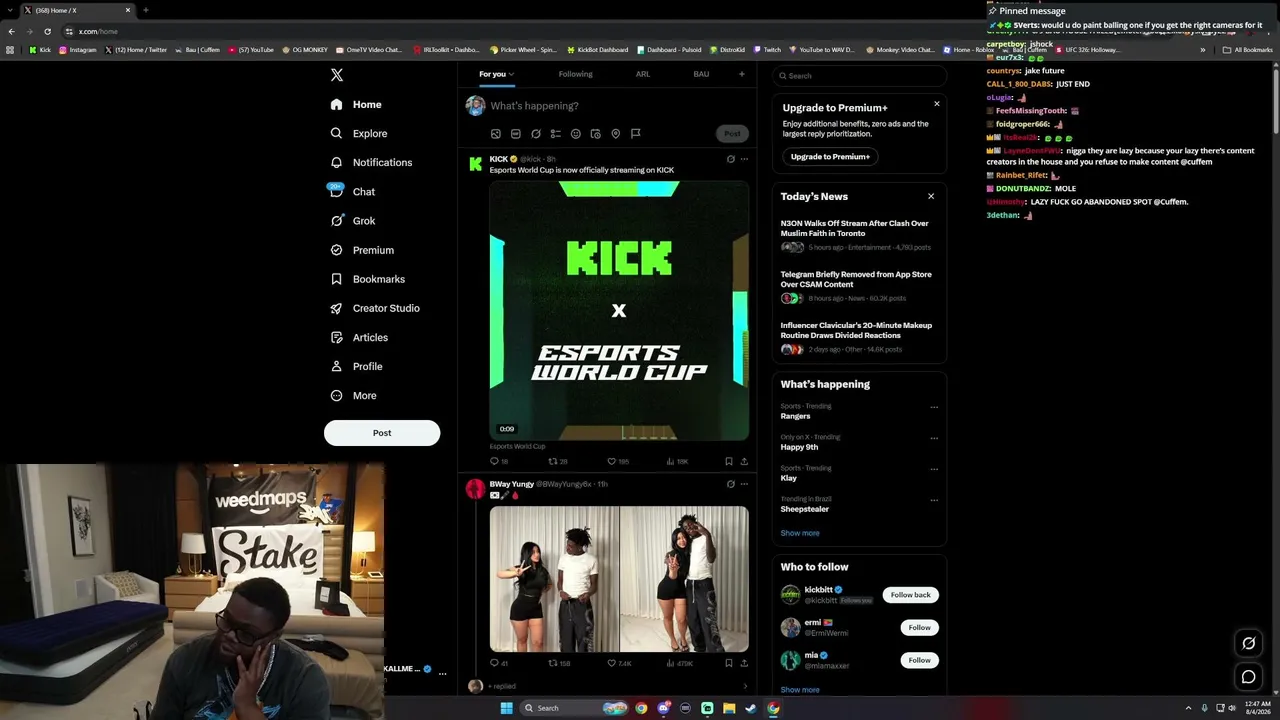1280x720 pixels.
Task: Share the BWay Yungy post
Action: [744, 663]
